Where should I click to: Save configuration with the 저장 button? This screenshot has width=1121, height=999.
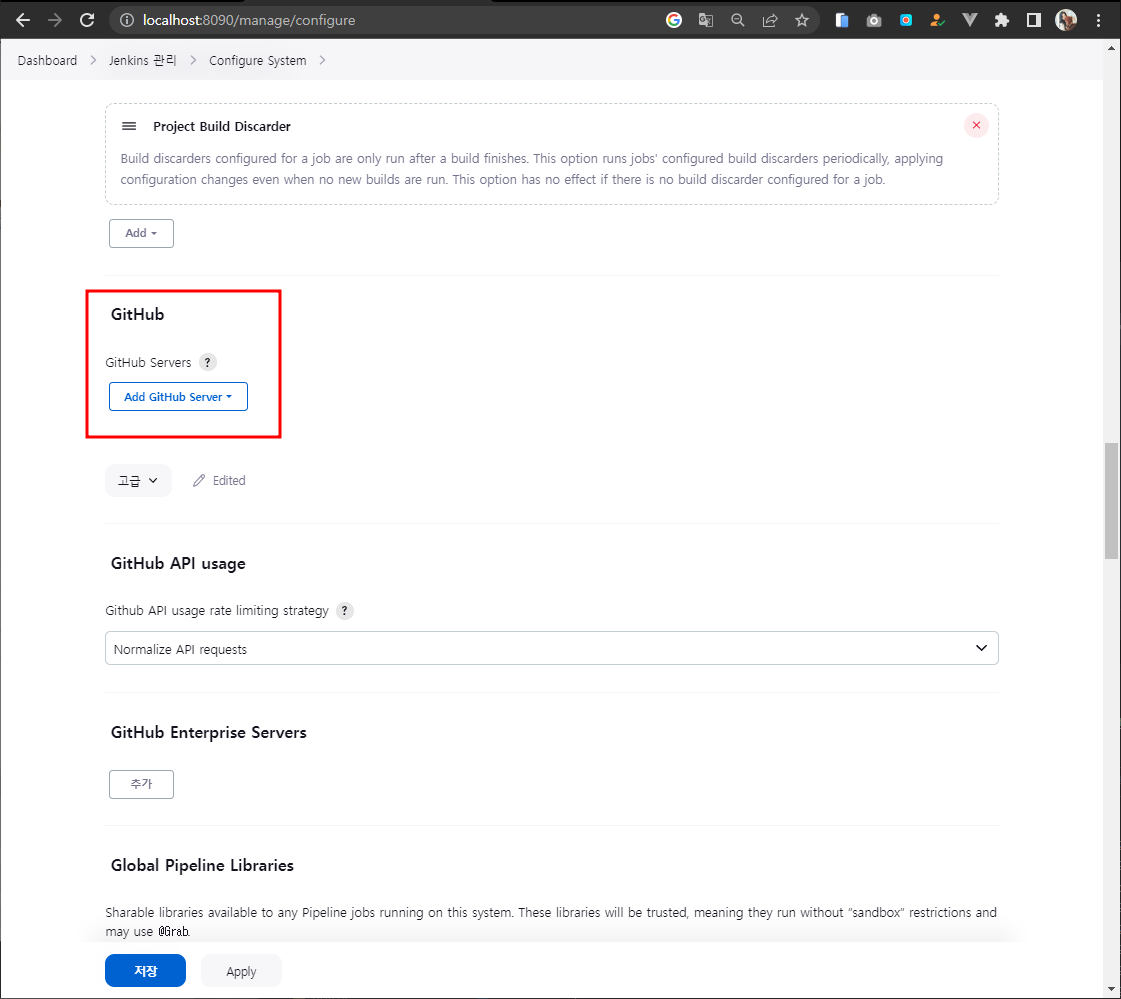(x=145, y=970)
